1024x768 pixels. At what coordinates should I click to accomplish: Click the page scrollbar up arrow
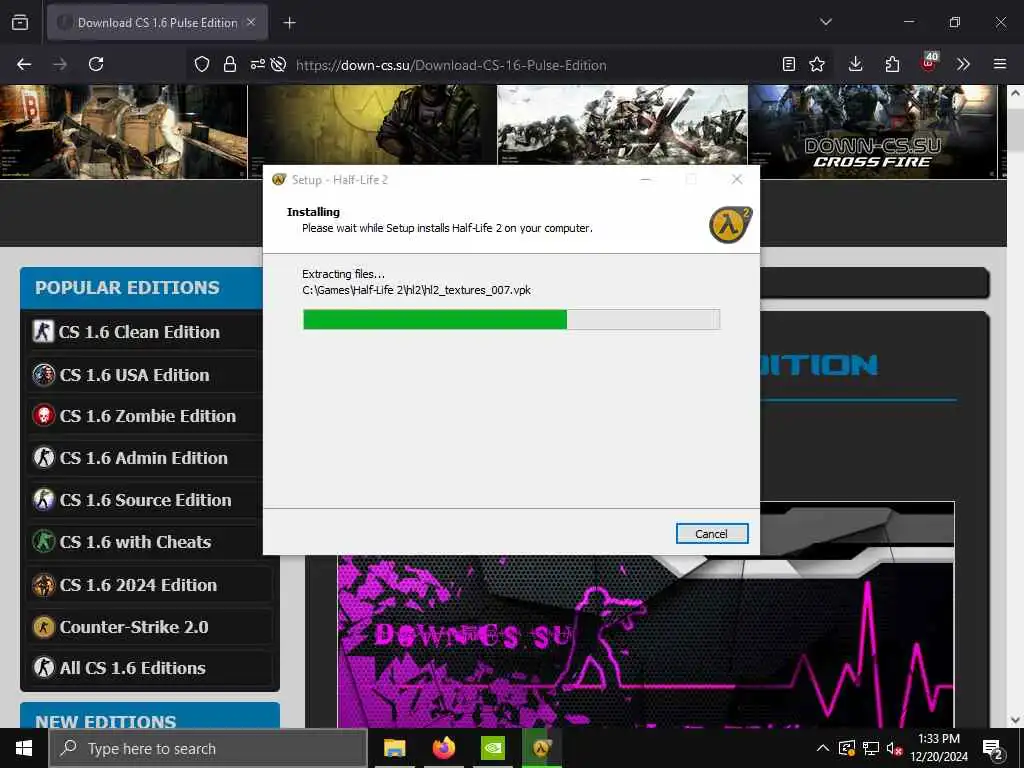coord(1015,93)
